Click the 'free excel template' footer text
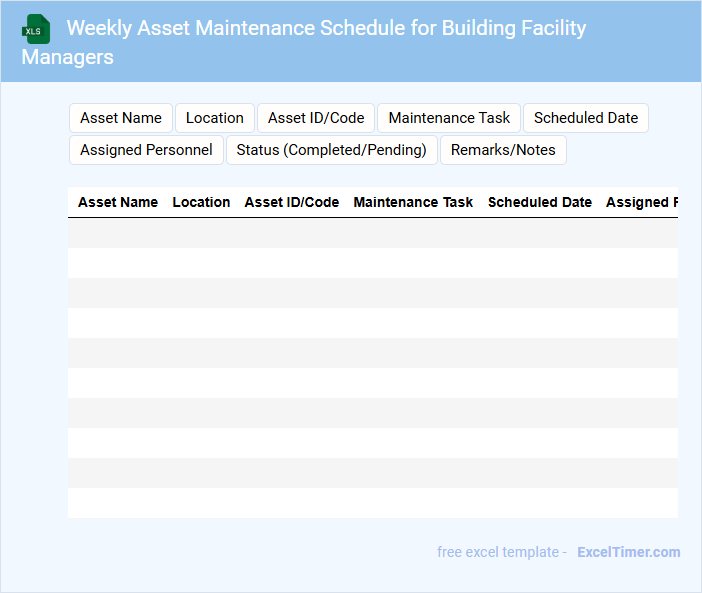Viewport: 702px width, 593px height. point(501,552)
